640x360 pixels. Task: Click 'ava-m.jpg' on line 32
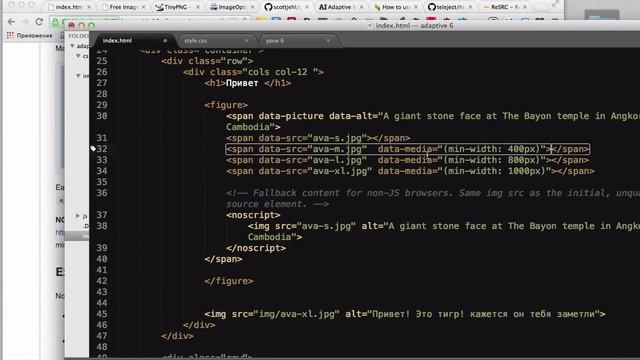[337, 149]
